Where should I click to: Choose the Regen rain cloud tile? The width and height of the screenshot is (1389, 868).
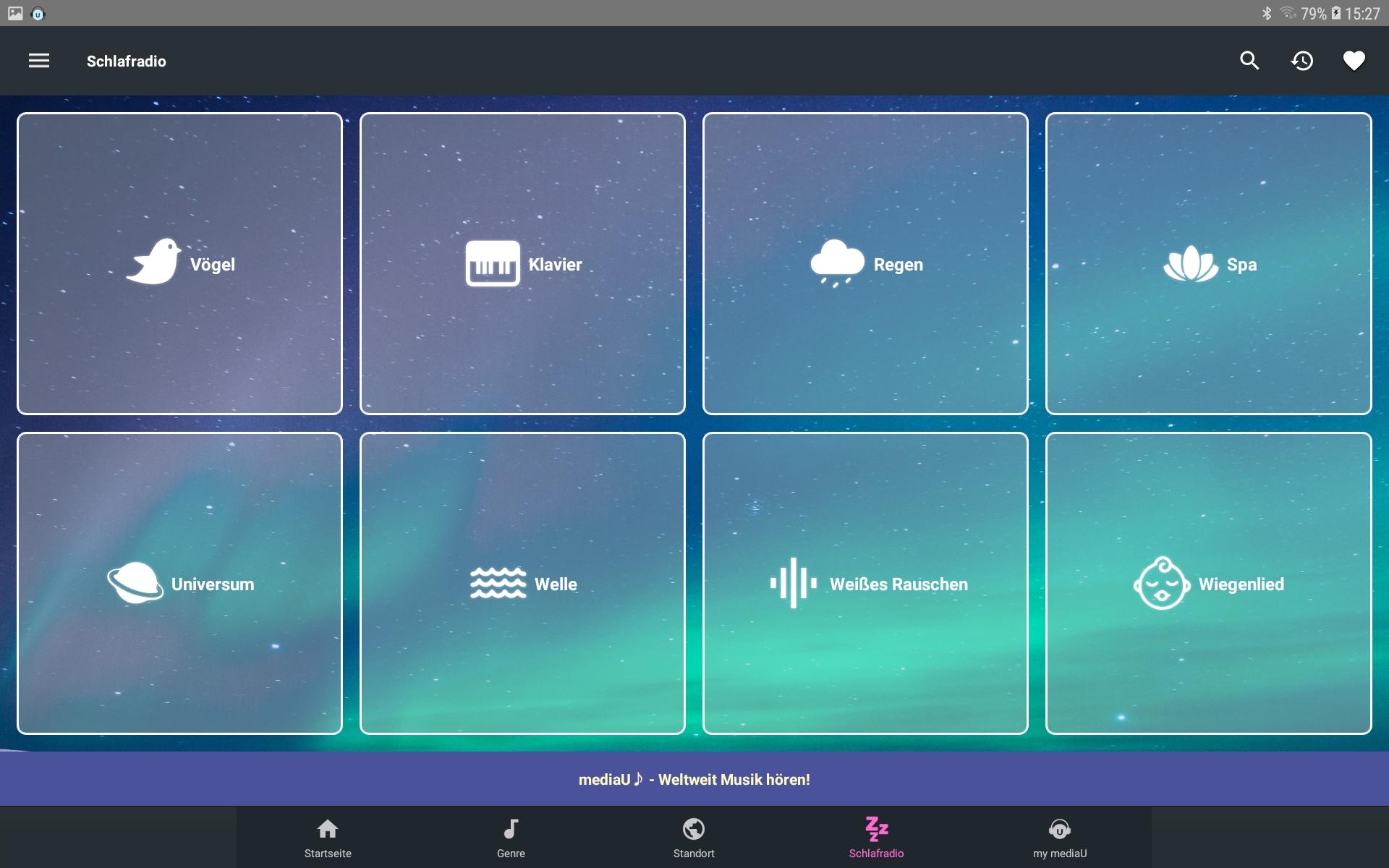coord(865,264)
